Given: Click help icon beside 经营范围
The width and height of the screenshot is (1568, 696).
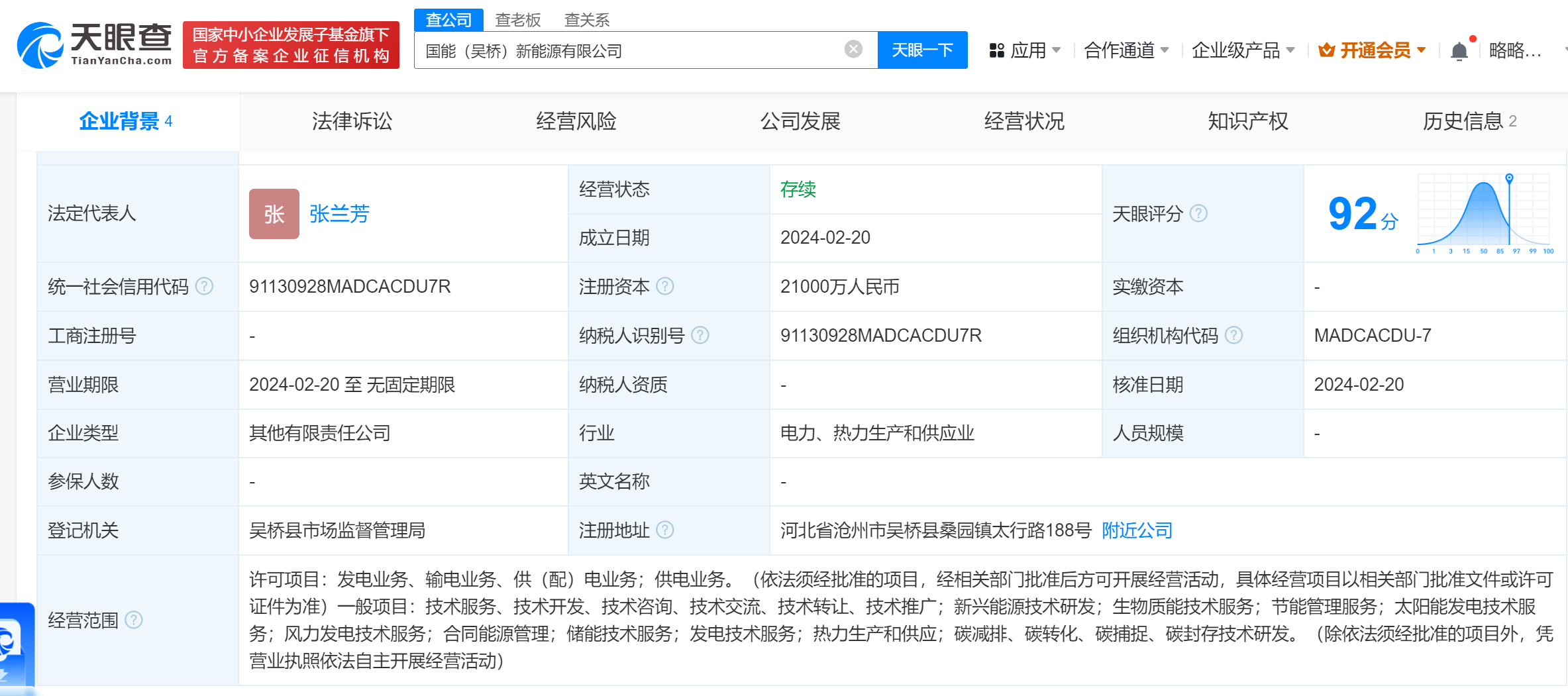Looking at the screenshot, I should point(134,620).
